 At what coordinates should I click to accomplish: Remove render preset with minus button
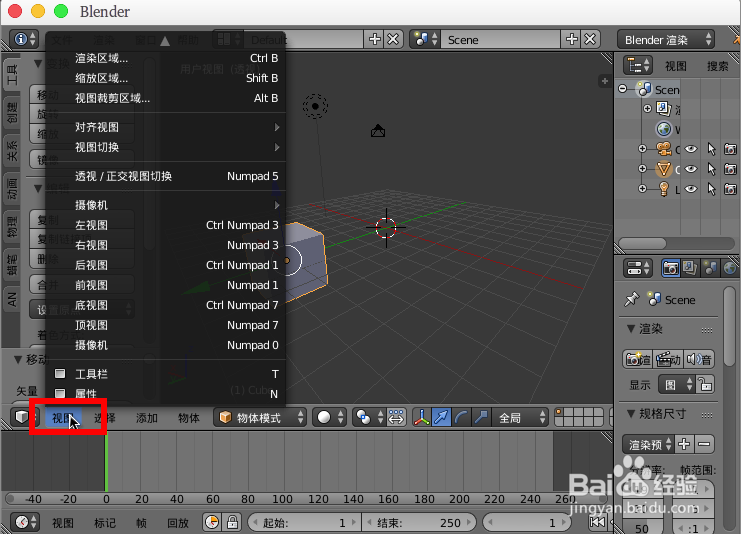pyautogui.click(x=704, y=444)
